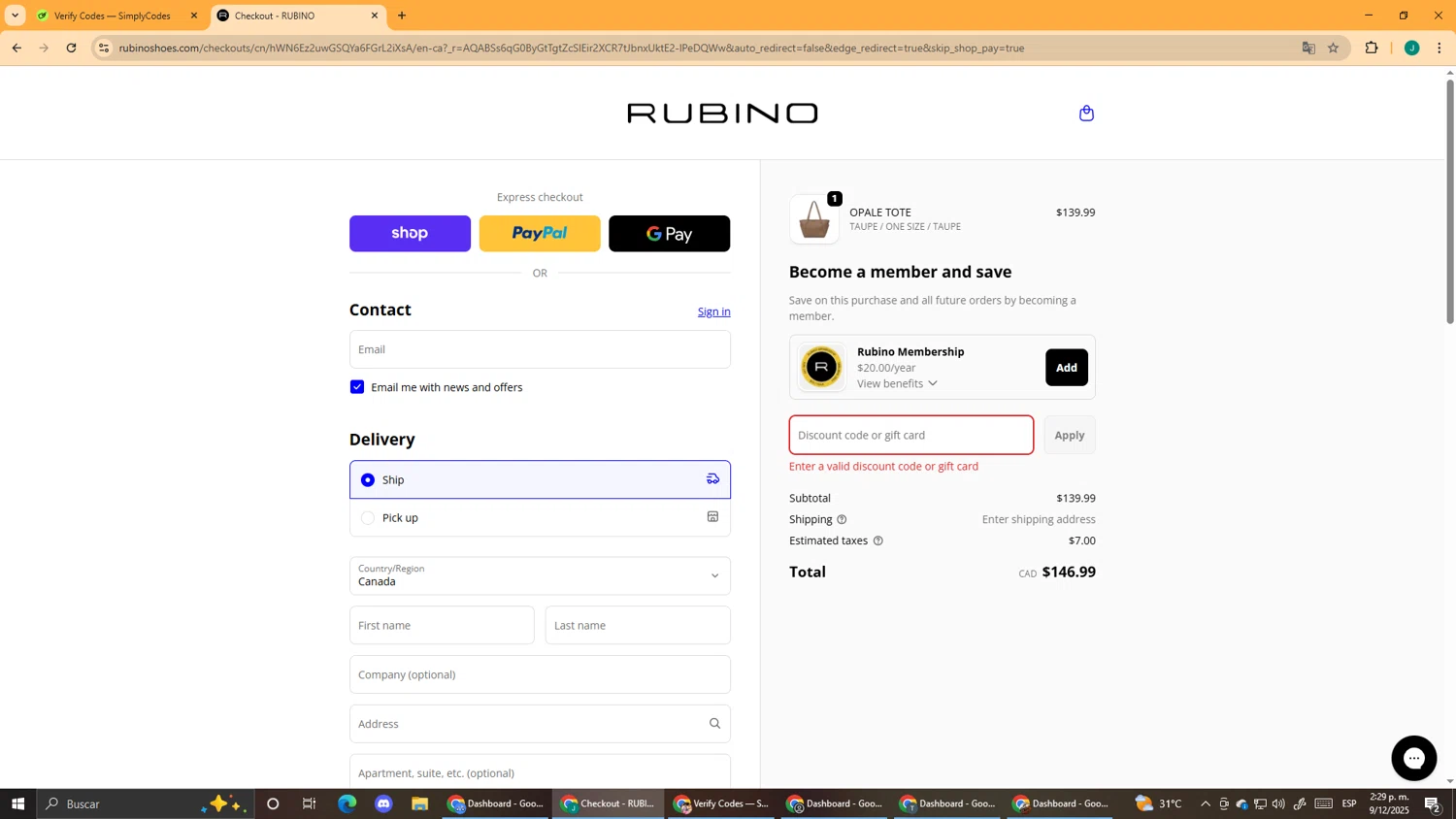Click the Apartment, suite field
The height and width of the screenshot is (819, 1456).
point(540,772)
